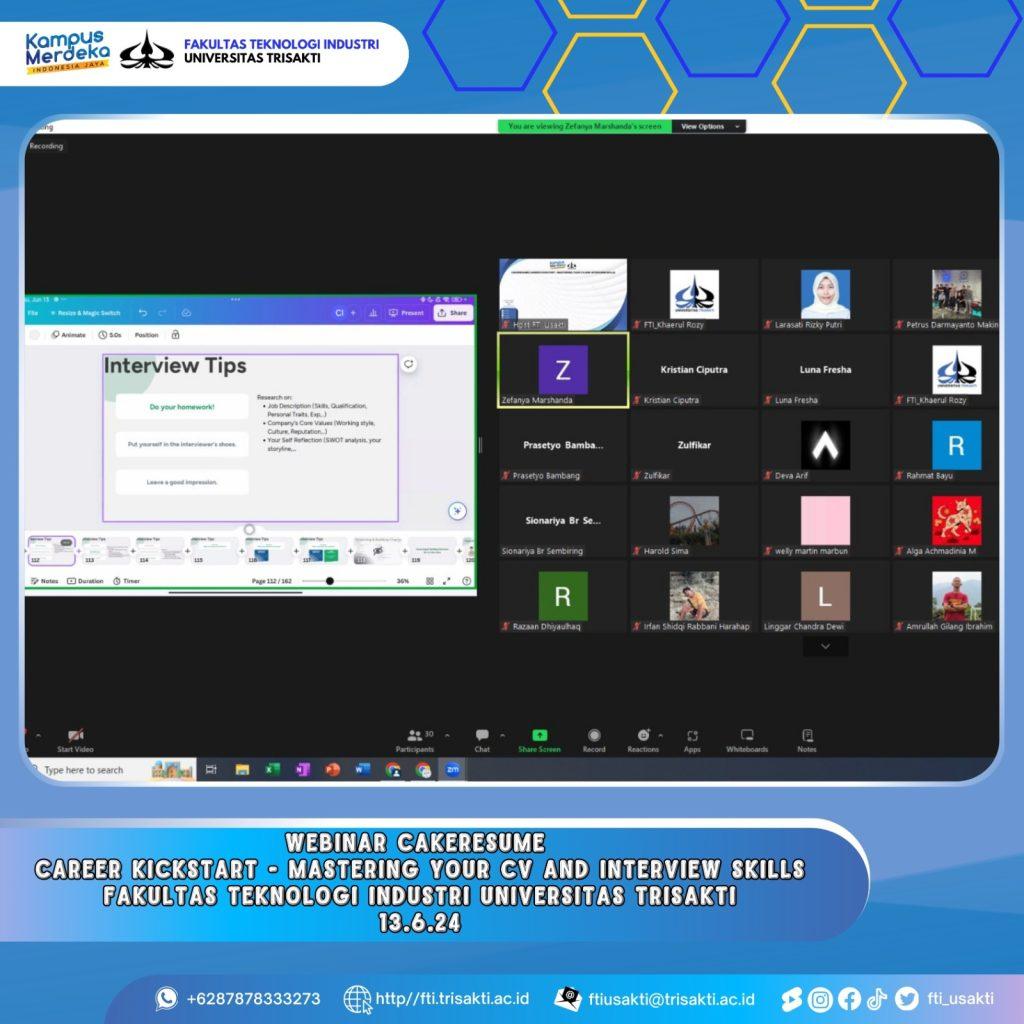Open the File menu in Canva
This screenshot has width=1024, height=1024.
[x=33, y=313]
